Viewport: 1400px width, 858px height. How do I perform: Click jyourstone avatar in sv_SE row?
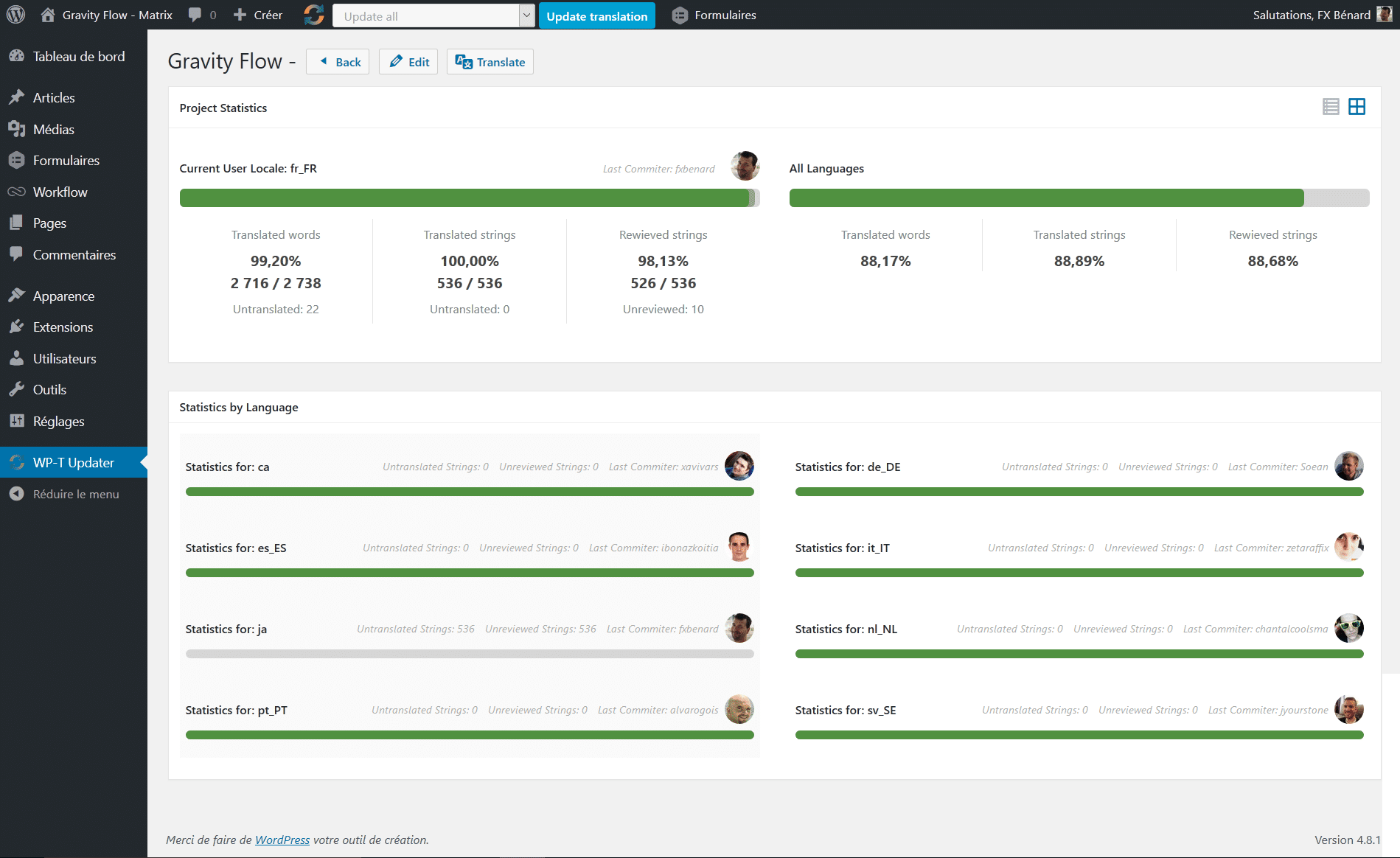[1349, 709]
